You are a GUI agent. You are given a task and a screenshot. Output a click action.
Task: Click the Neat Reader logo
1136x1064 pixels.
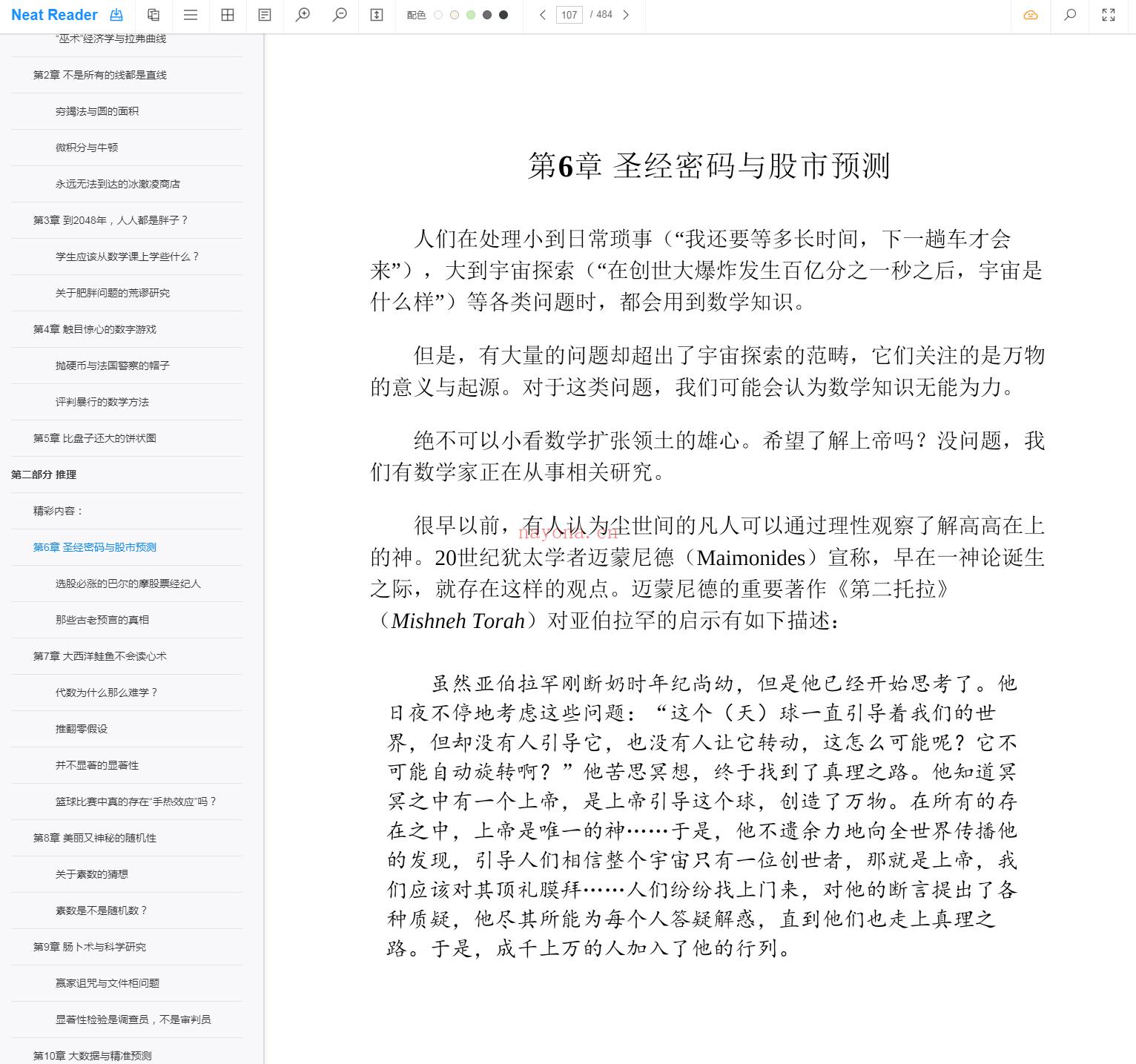tap(54, 15)
